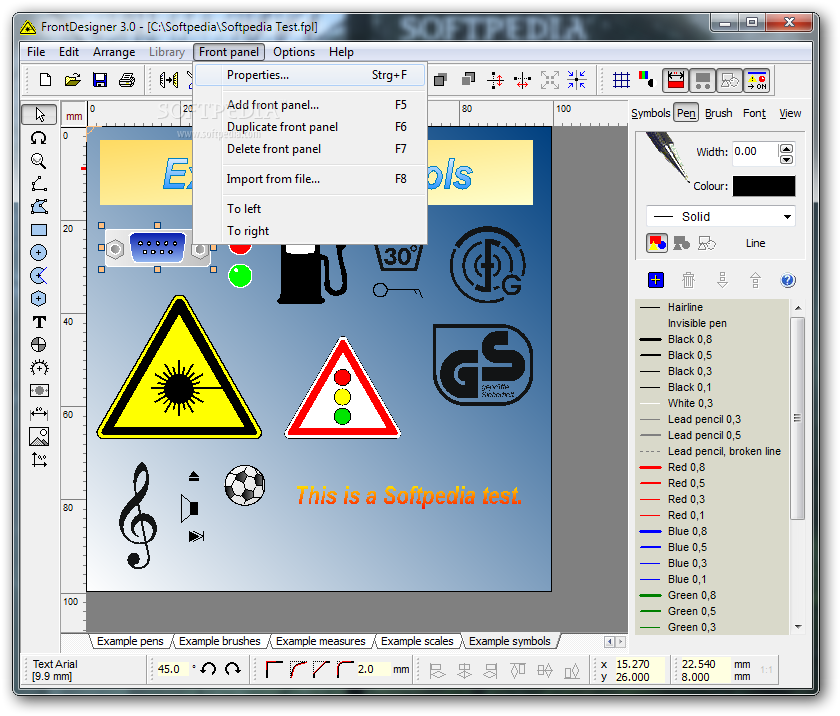Choose Add front panel... menu entry
840x716 pixels.
pyautogui.click(x=310, y=105)
